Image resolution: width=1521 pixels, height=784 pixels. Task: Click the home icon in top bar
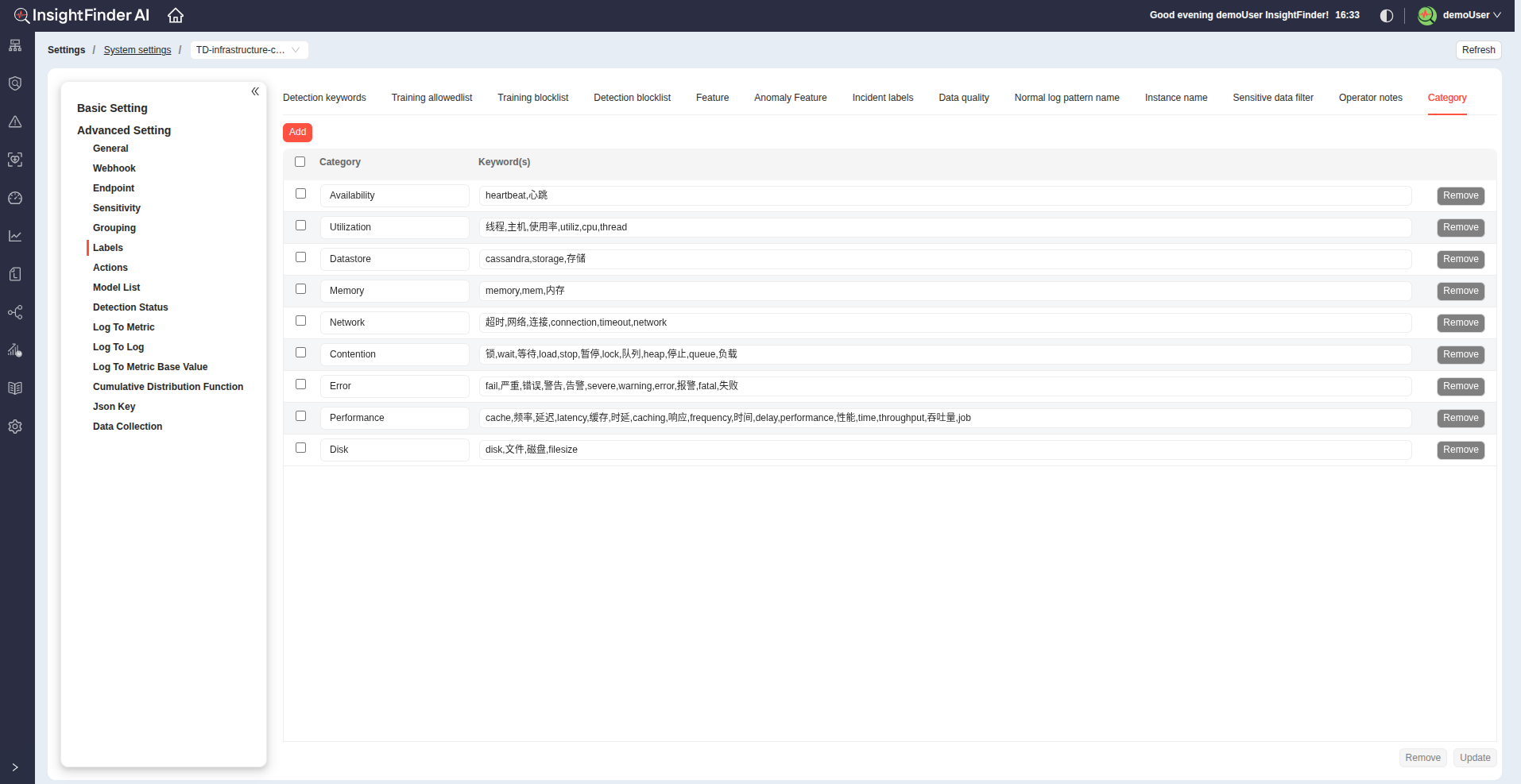point(176,15)
